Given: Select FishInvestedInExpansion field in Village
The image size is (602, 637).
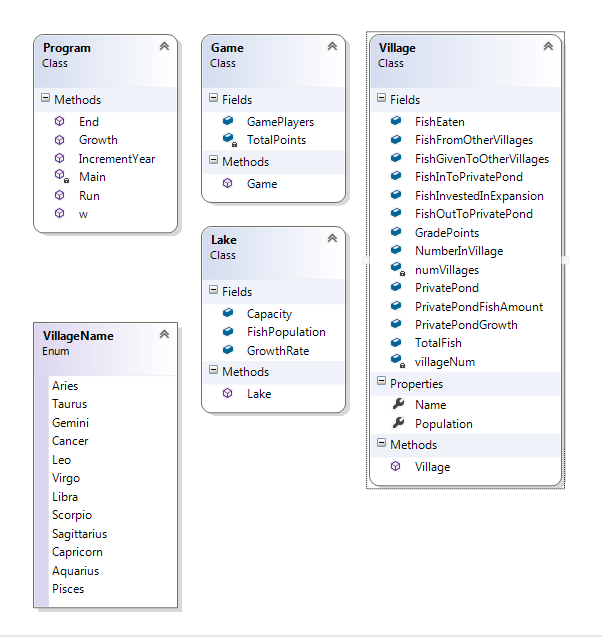Looking at the screenshot, I should [x=479, y=196].
